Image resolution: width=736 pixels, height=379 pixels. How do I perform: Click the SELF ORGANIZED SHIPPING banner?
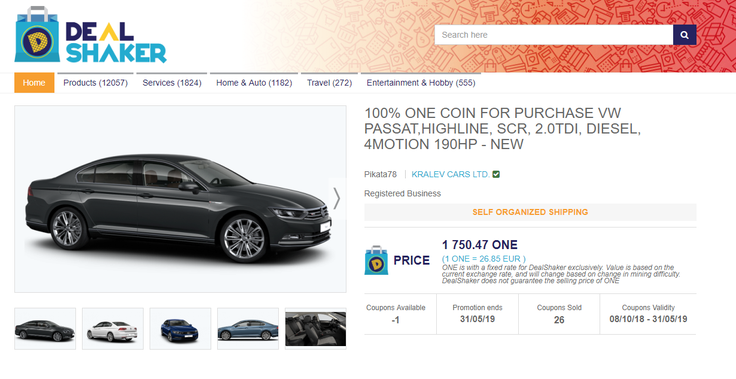pos(530,212)
